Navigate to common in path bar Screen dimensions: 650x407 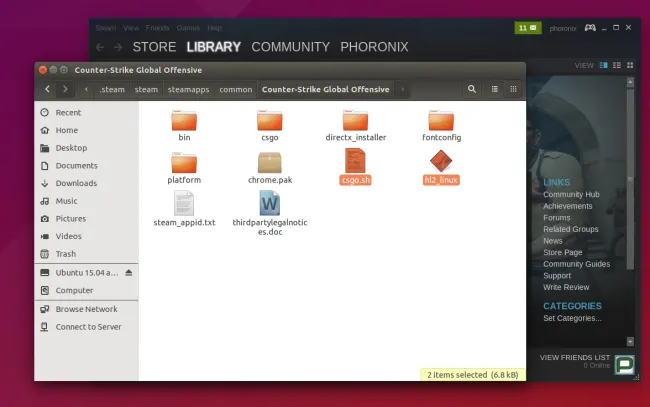click(x=235, y=90)
